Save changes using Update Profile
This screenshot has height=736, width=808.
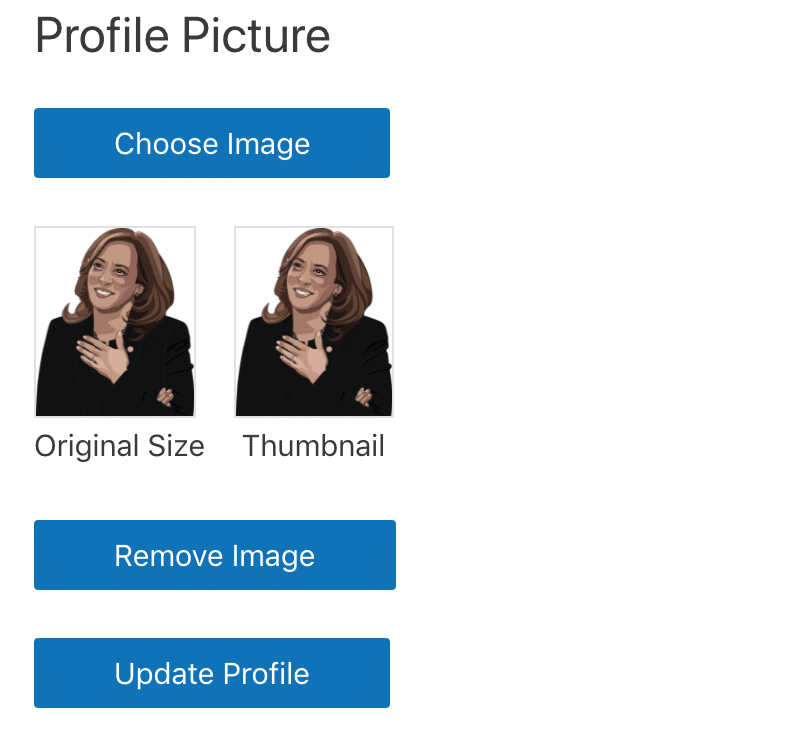click(x=212, y=673)
